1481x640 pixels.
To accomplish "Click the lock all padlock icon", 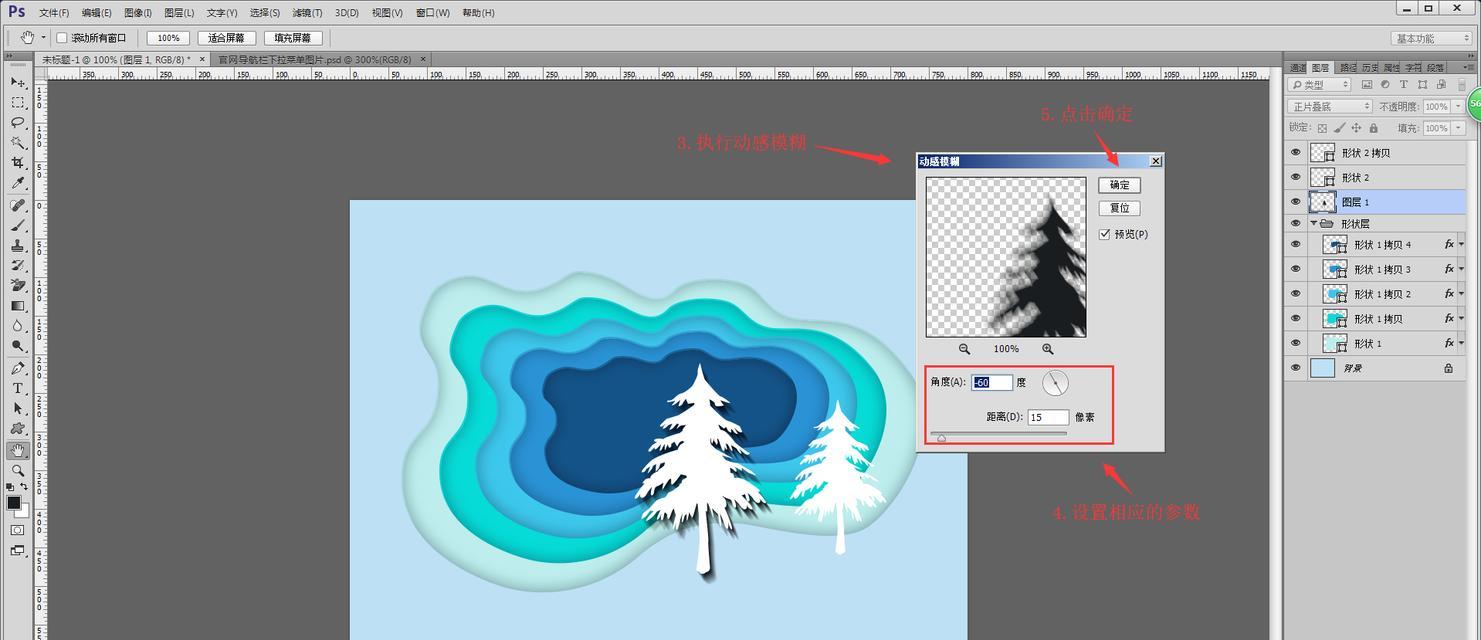I will 1373,128.
